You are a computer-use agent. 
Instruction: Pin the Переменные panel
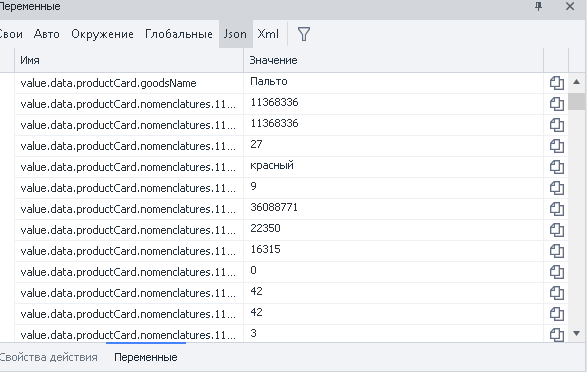pyautogui.click(x=538, y=6)
